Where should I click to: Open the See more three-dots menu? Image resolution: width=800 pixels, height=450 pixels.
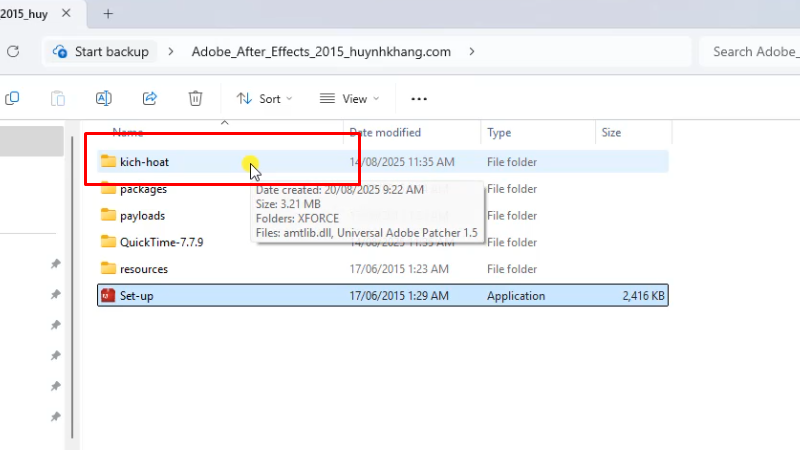point(419,99)
